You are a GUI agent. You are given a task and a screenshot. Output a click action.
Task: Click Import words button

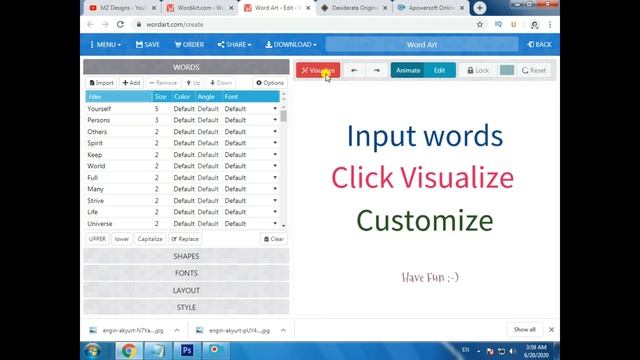pyautogui.click(x=101, y=83)
